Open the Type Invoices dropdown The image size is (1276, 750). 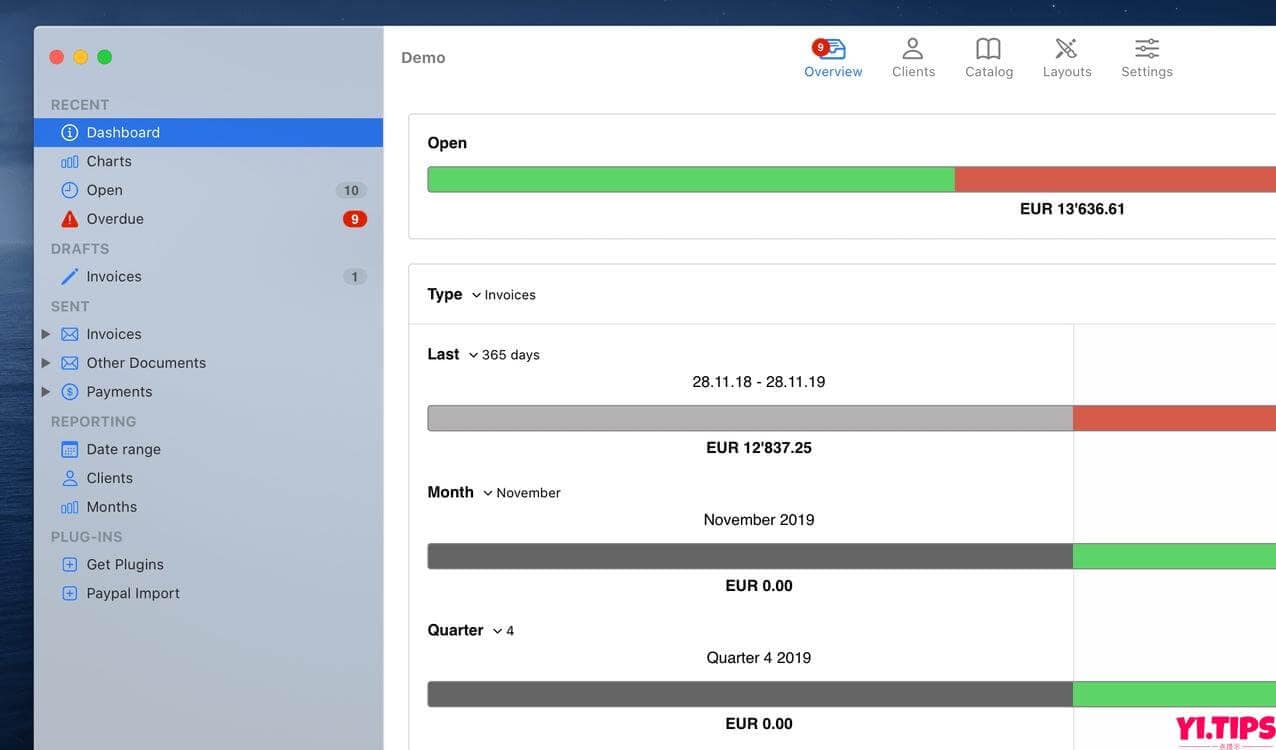[x=504, y=294]
